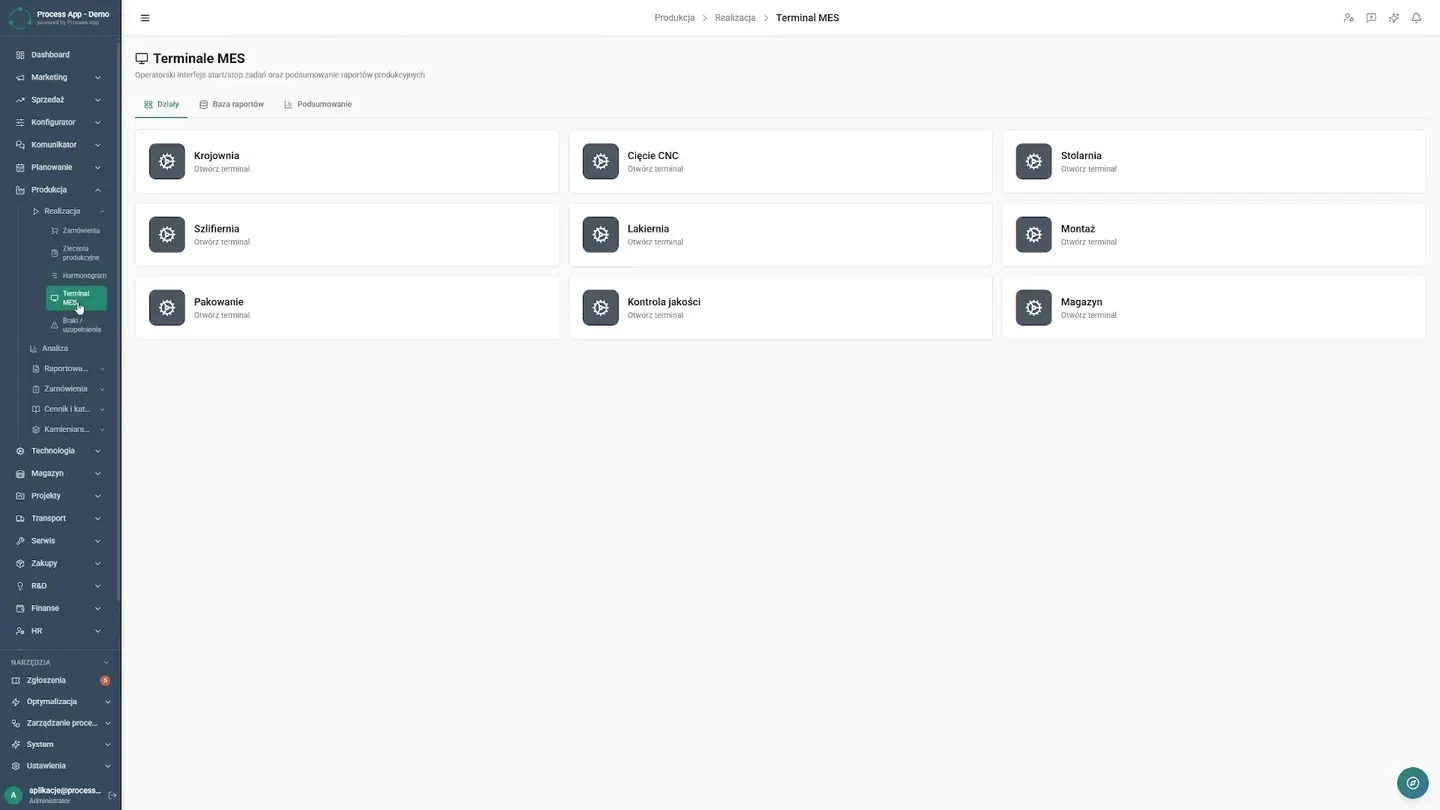Open Braki / uzupełnienia menu item

pos(76,325)
